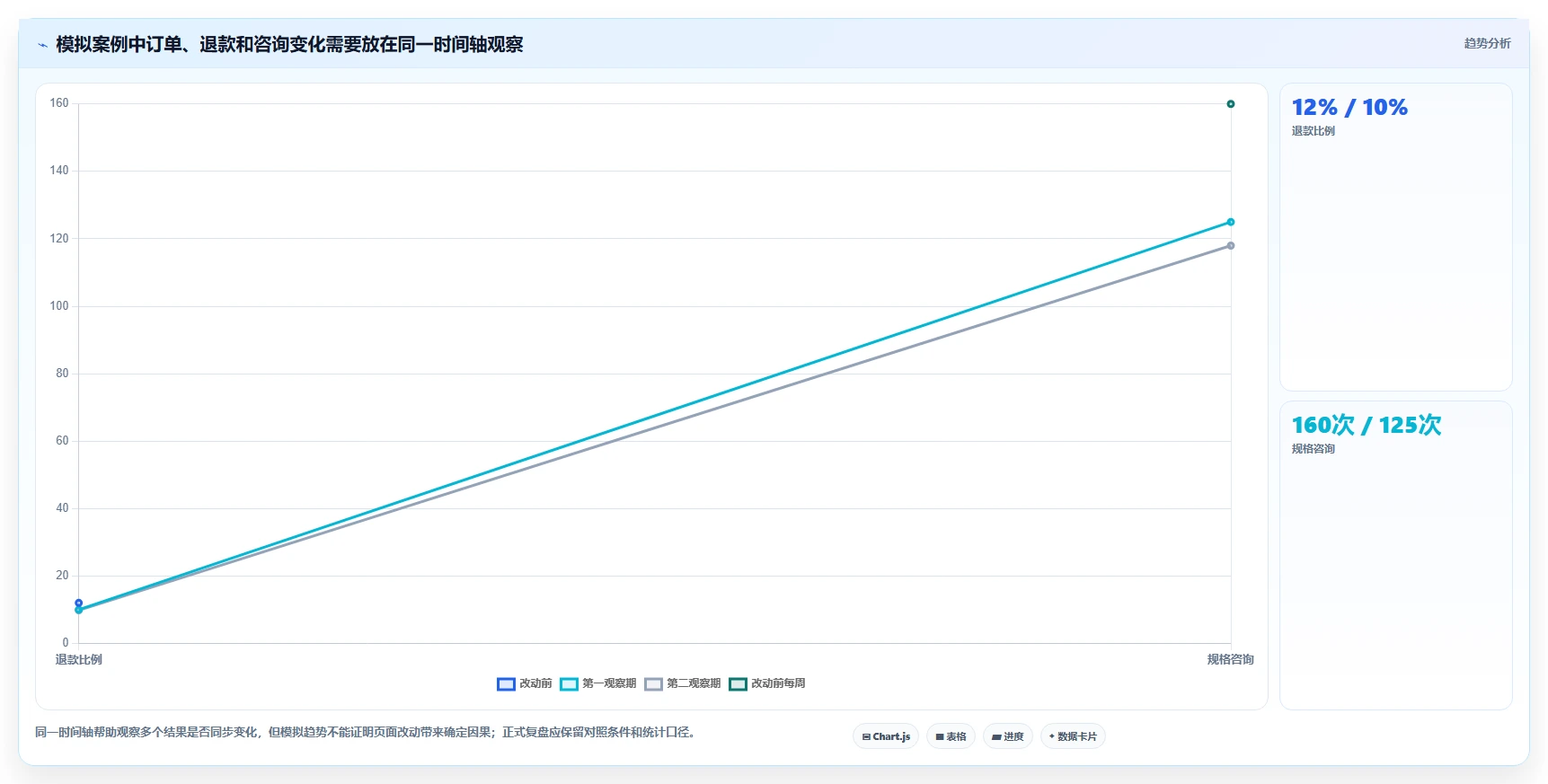Click the cyan data point at 125

tap(1231, 222)
